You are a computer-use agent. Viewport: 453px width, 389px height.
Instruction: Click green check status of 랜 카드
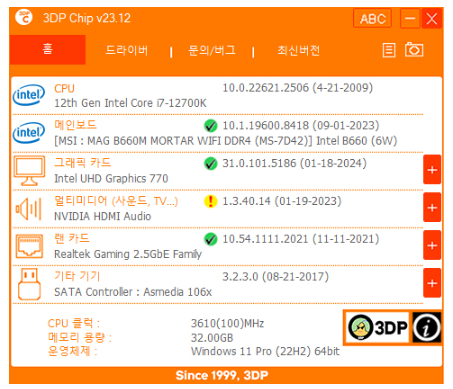tap(210, 239)
